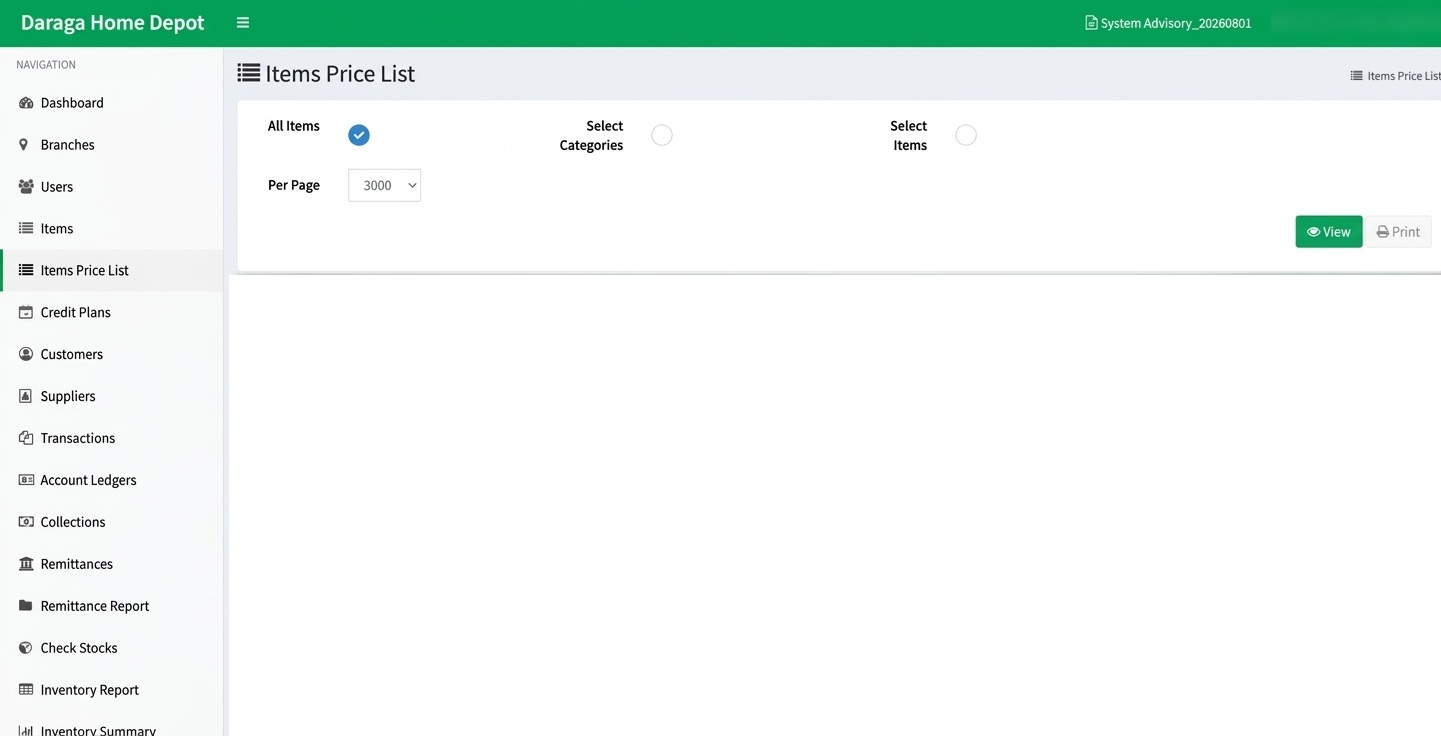Click the Dashboard gauge icon

(x=26, y=103)
